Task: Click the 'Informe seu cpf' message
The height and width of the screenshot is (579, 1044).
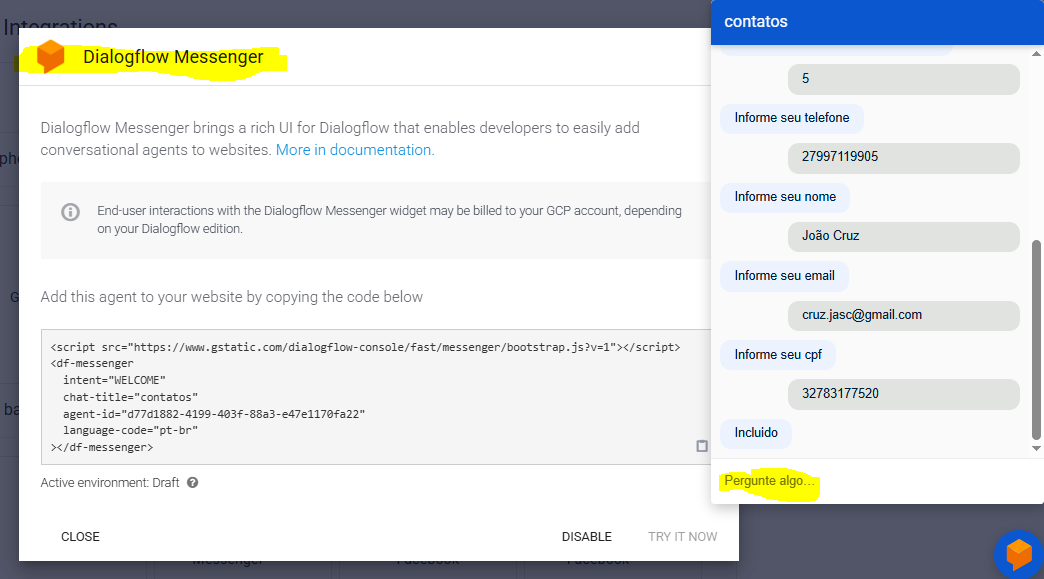Action: [x=778, y=355]
